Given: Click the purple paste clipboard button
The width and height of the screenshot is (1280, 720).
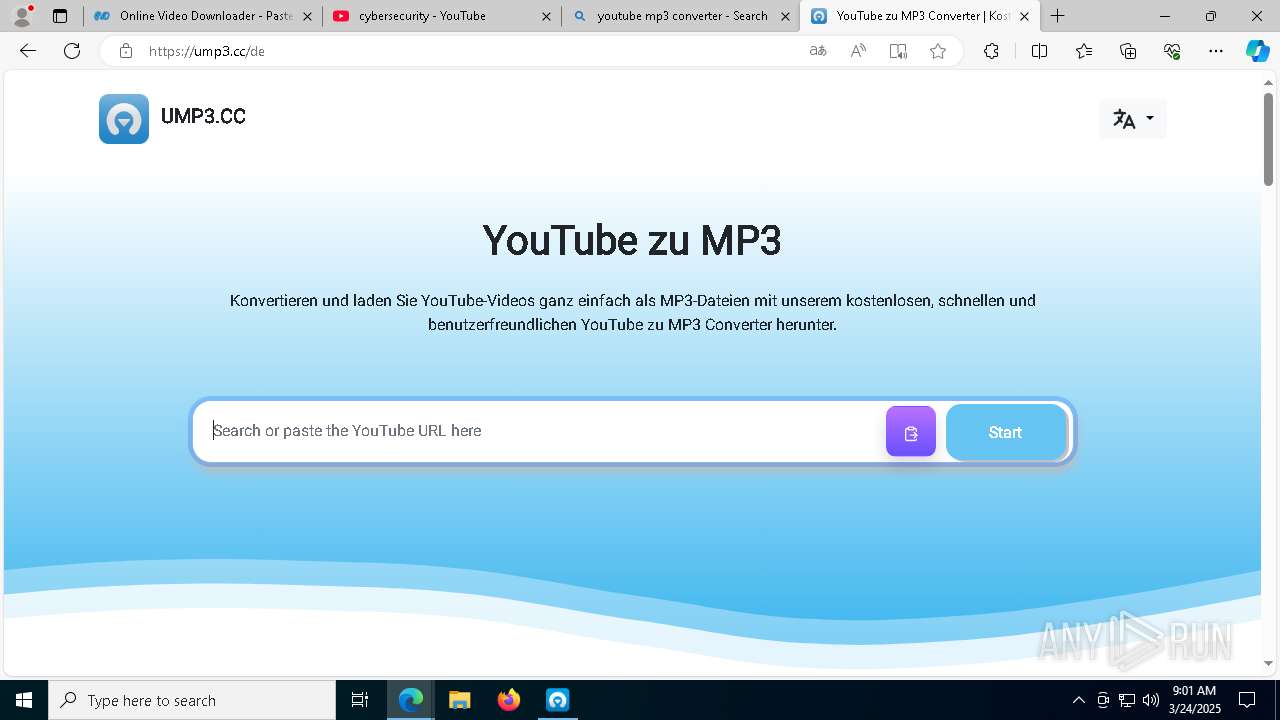Looking at the screenshot, I should tap(911, 432).
